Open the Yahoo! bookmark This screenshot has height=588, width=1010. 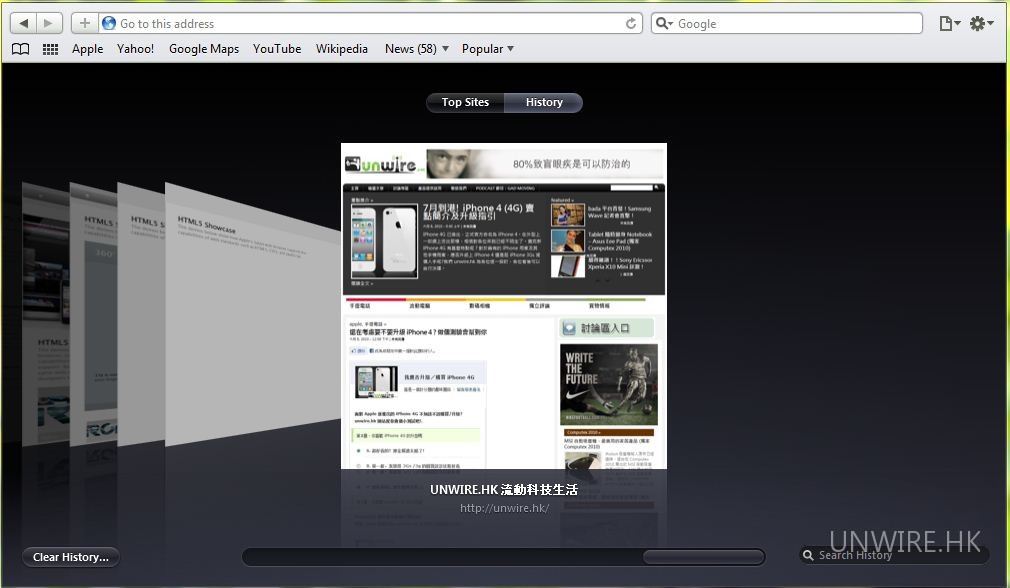(135, 49)
